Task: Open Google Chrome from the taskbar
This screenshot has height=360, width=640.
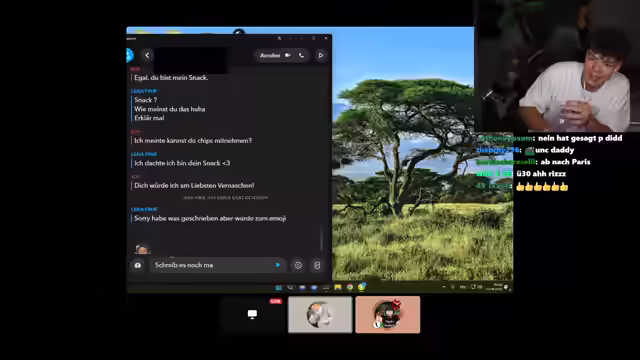Action: 350,287
